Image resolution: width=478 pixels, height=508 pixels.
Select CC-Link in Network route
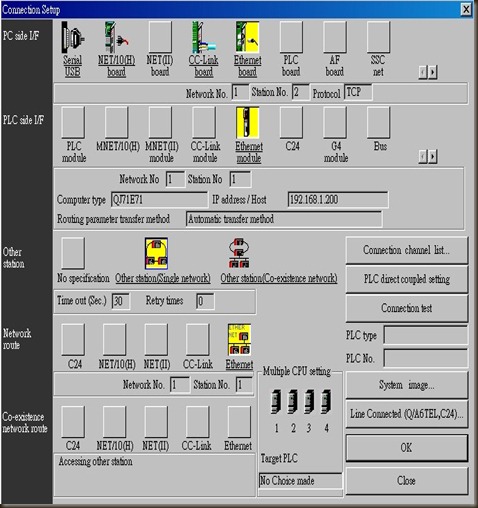tap(198, 339)
